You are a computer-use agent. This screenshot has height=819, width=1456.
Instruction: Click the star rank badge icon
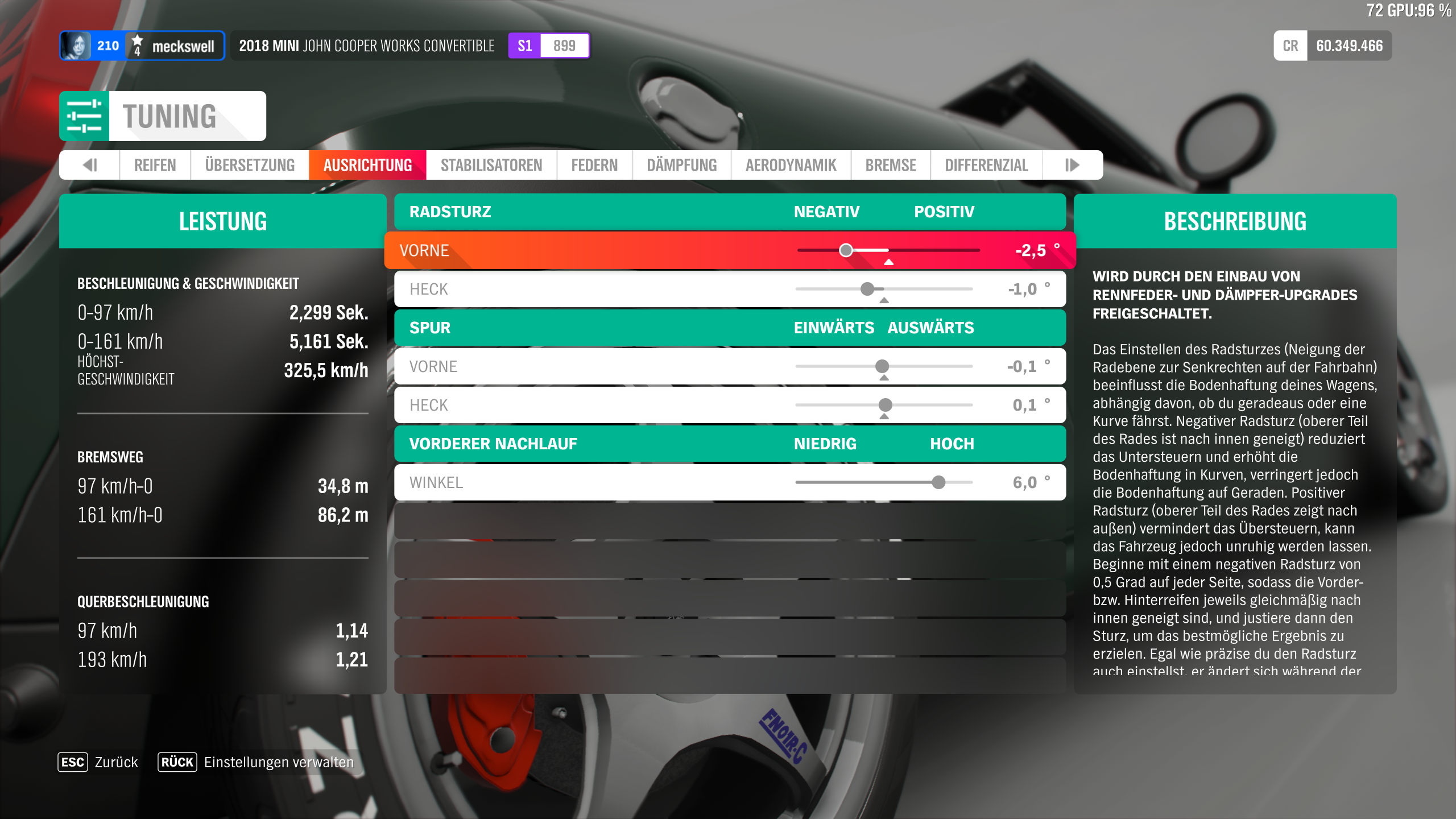[x=137, y=45]
